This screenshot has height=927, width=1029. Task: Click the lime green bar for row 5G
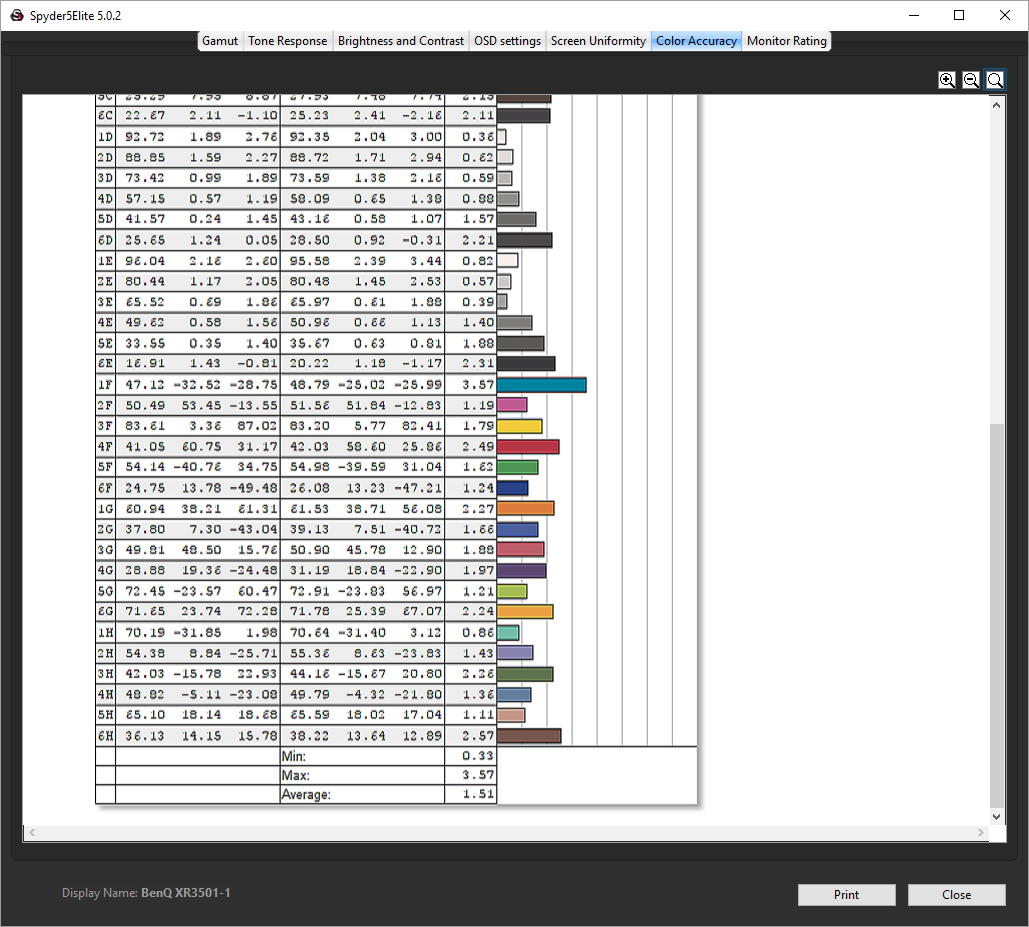pyautogui.click(x=512, y=591)
